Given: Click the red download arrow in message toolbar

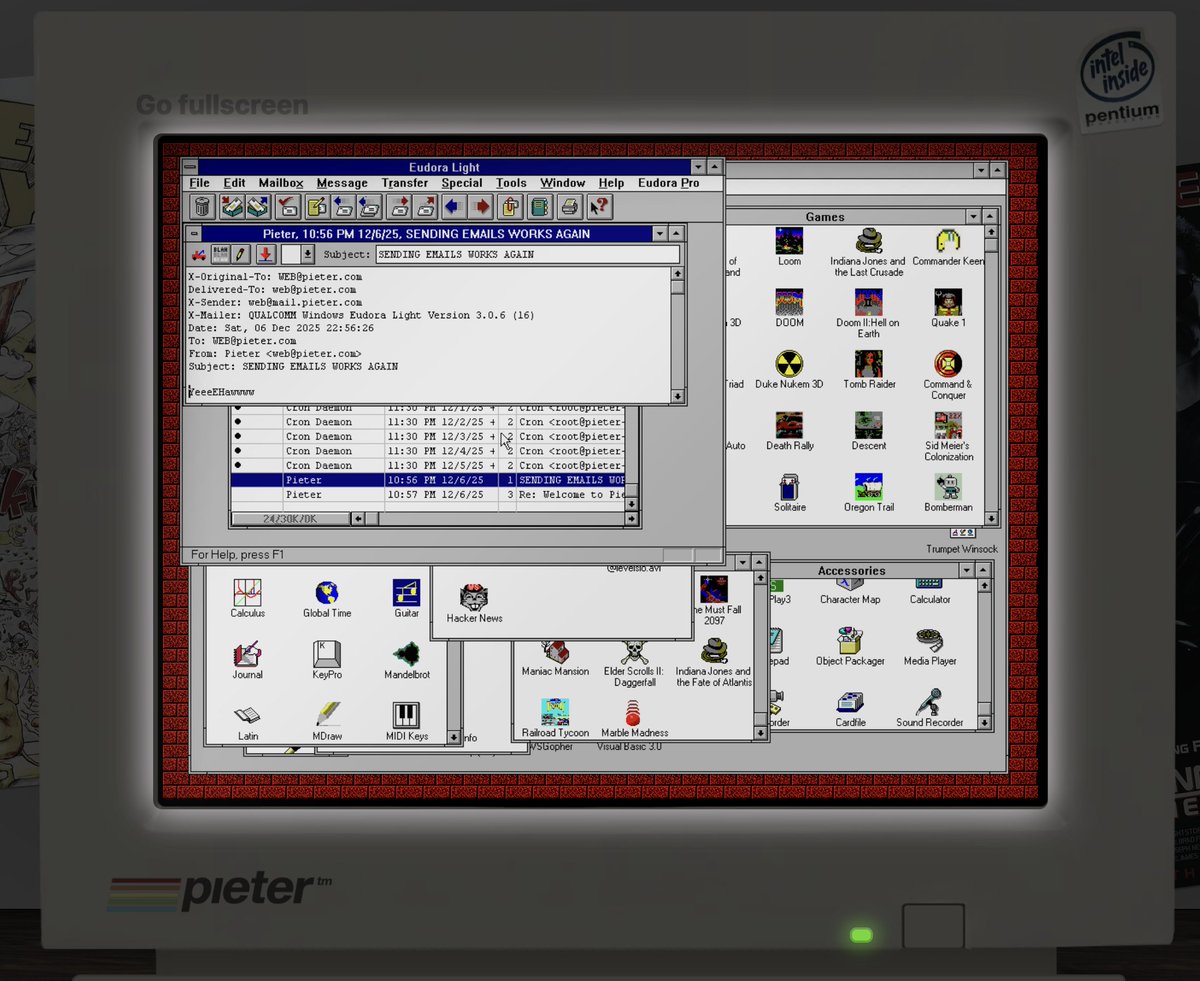Looking at the screenshot, I should click(266, 254).
